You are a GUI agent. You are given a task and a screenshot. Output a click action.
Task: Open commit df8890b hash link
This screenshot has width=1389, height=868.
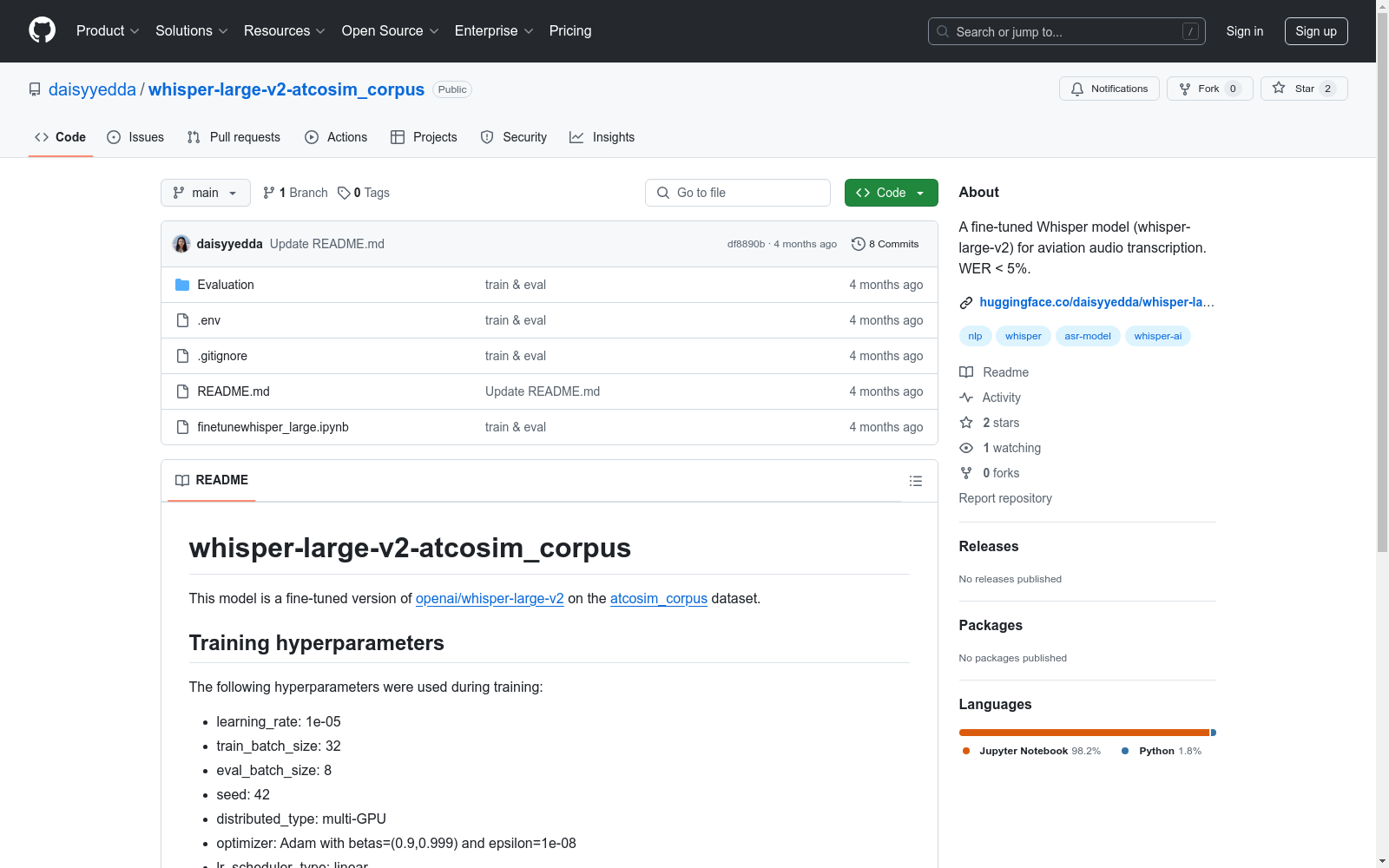747,245
